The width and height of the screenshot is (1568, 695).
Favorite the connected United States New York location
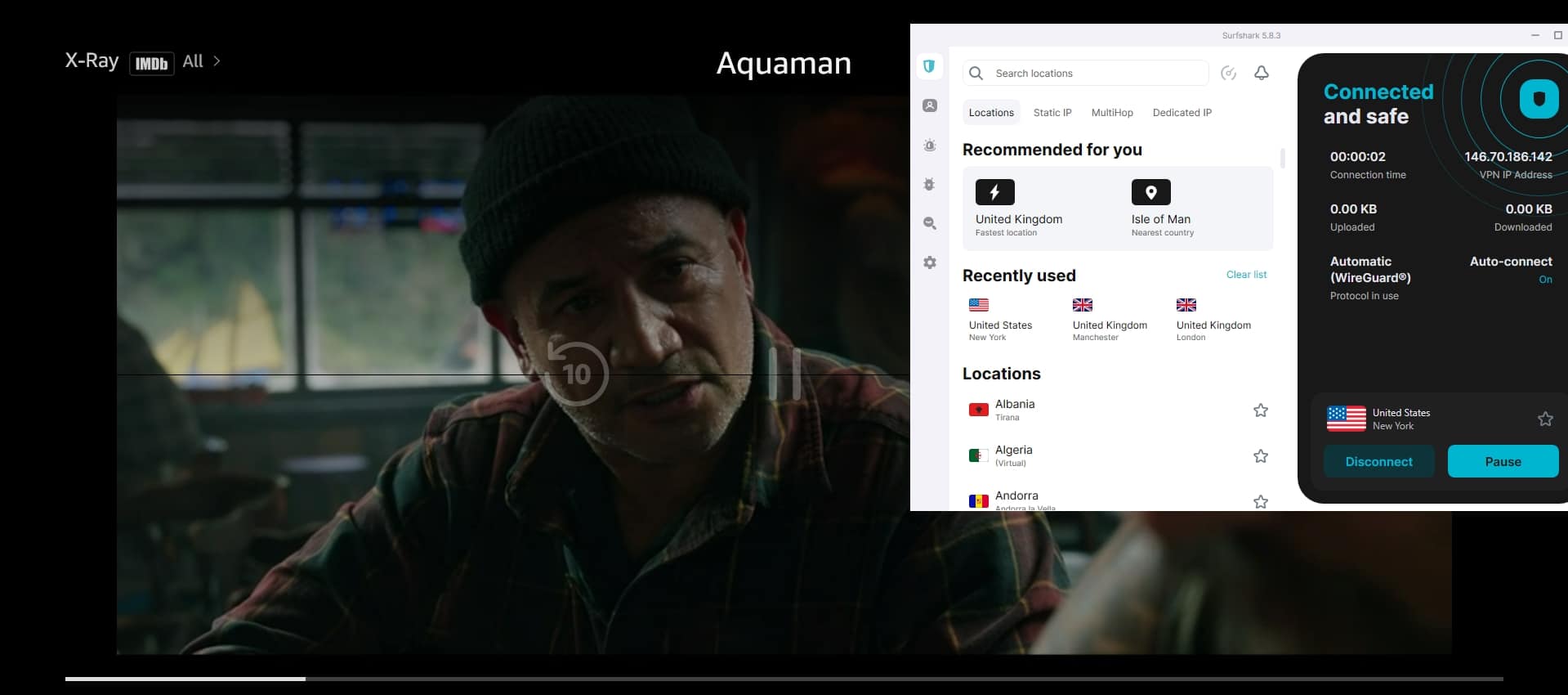1545,419
